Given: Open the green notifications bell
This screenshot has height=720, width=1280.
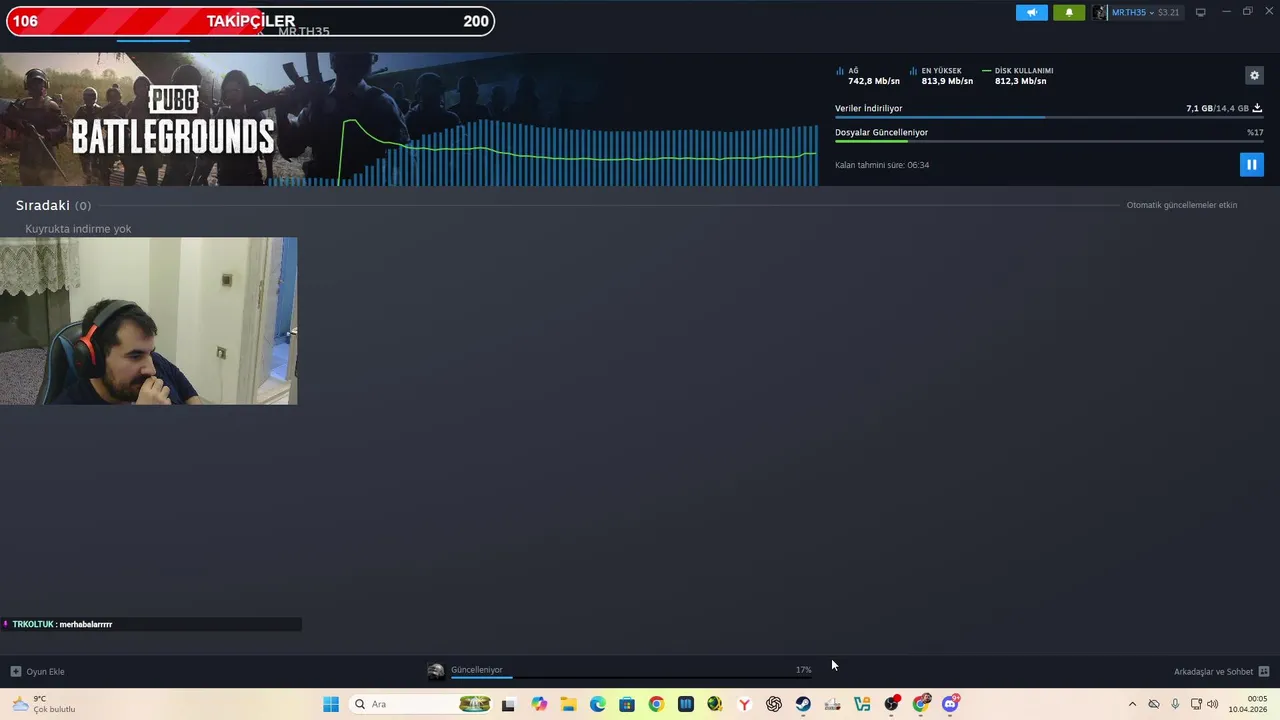Looking at the screenshot, I should coord(1069,12).
